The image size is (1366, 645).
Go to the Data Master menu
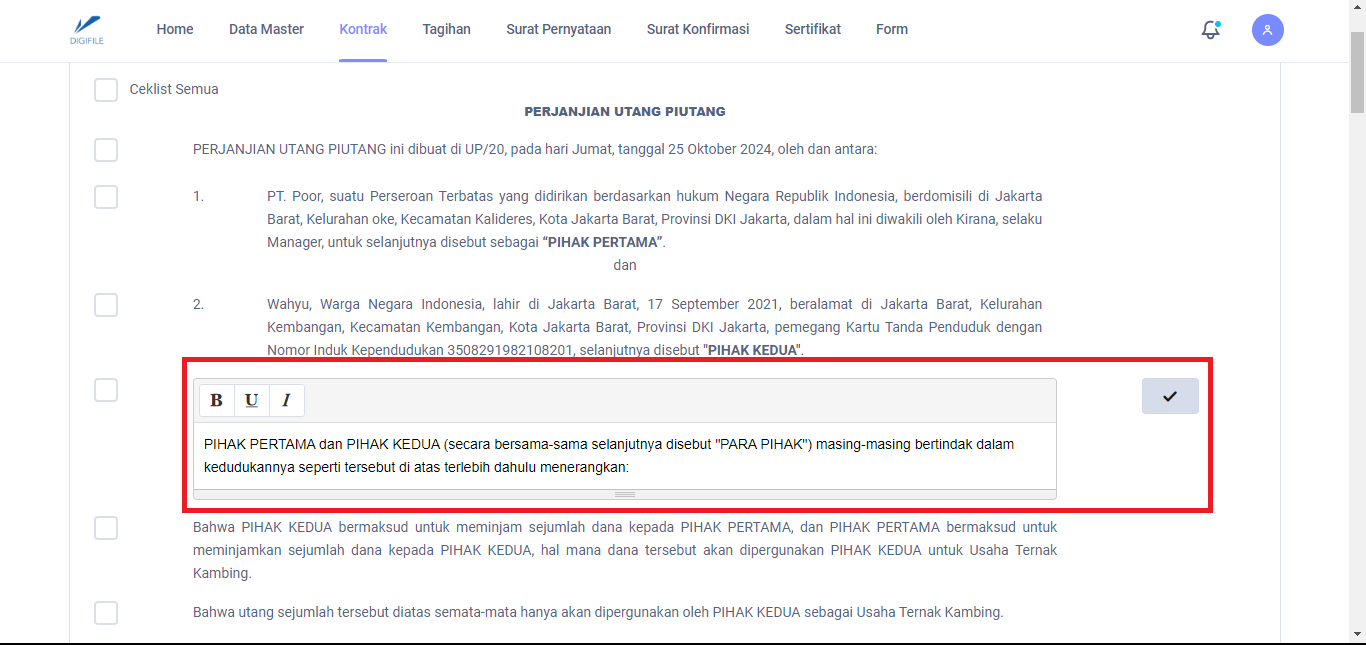266,30
